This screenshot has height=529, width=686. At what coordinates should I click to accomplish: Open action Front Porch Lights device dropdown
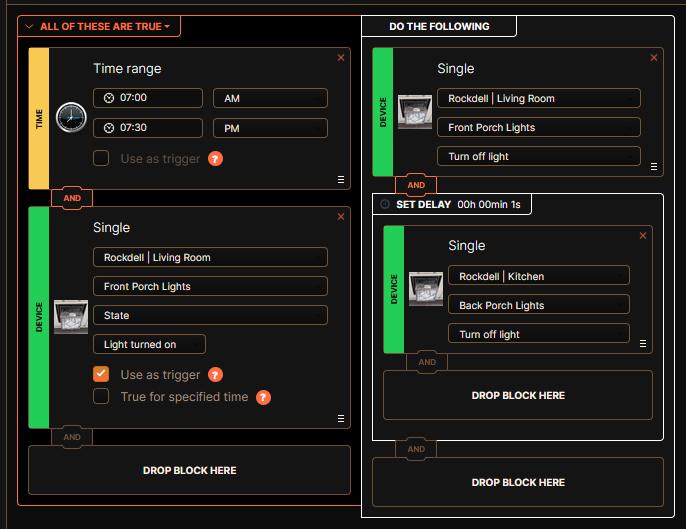(539, 127)
